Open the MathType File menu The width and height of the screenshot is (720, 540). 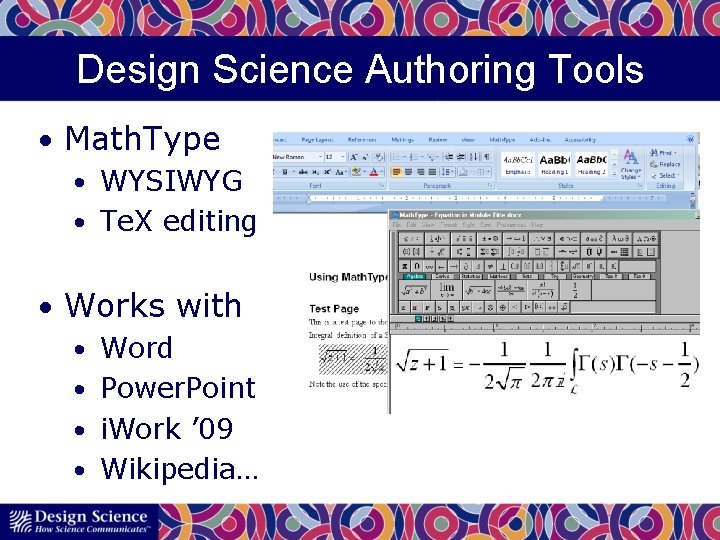tap(396, 225)
